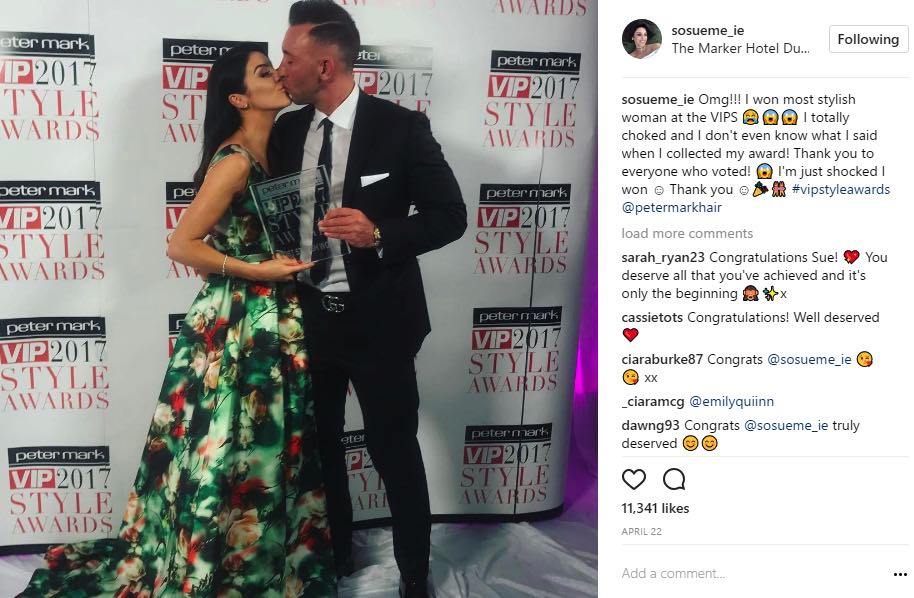914x598 pixels.
Task: Open _ciaramcg commenter profile
Action: (653, 402)
